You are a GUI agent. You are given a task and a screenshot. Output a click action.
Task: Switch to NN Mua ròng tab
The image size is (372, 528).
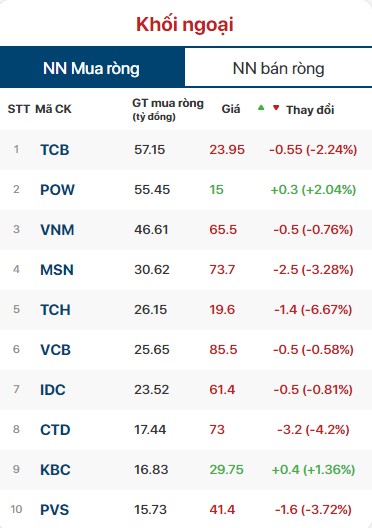pyautogui.click(x=92, y=68)
